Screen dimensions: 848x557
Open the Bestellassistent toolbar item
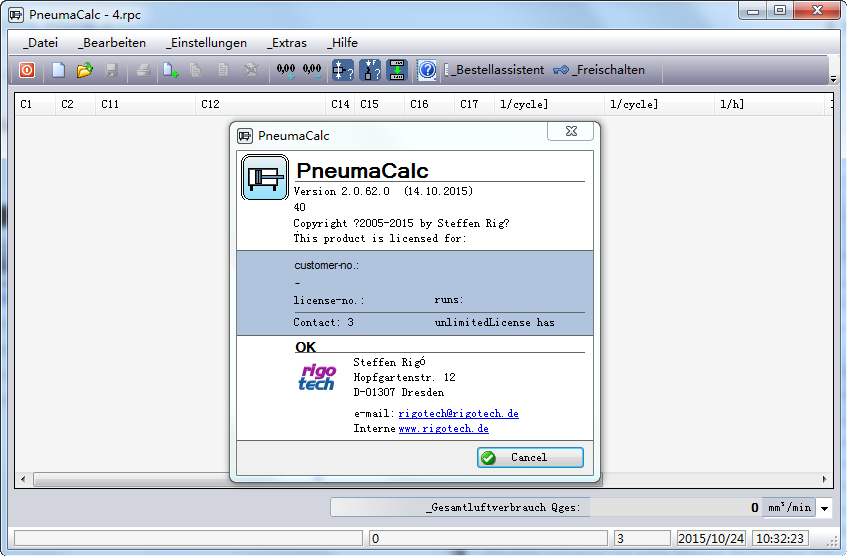[x=499, y=70]
